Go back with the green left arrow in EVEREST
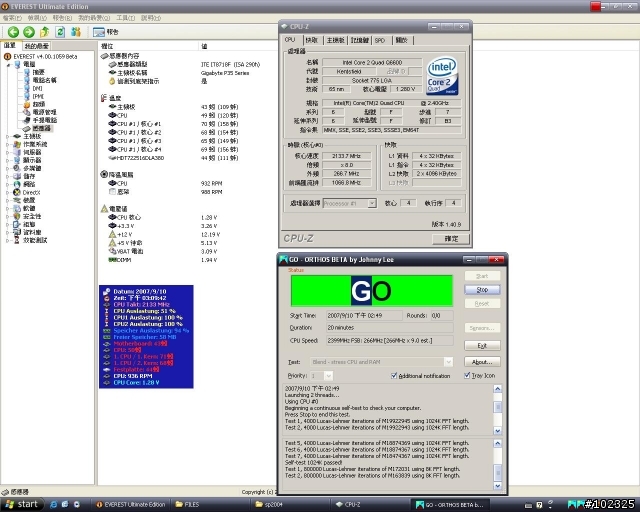Image resolution: width=640 pixels, height=512 pixels. 13,32
